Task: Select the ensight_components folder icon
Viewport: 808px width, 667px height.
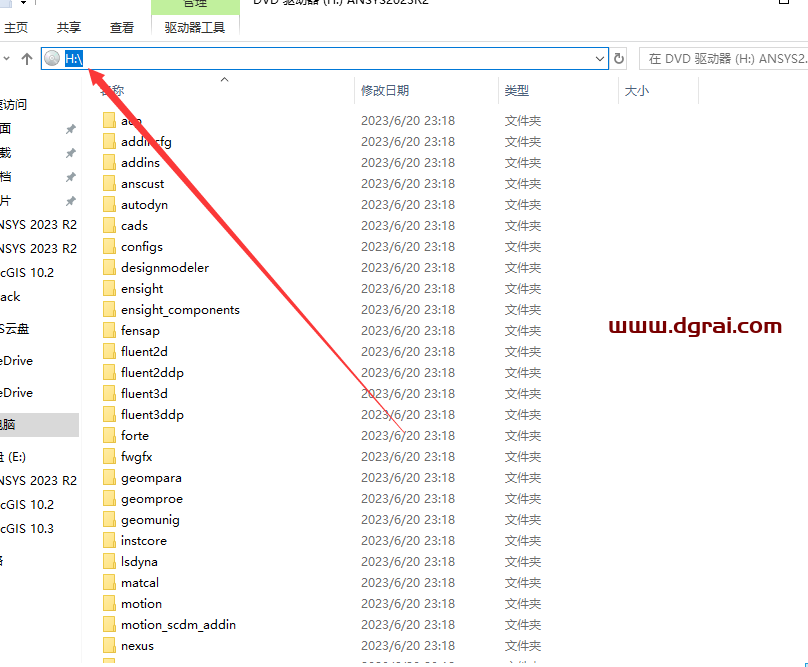Action: [x=109, y=309]
